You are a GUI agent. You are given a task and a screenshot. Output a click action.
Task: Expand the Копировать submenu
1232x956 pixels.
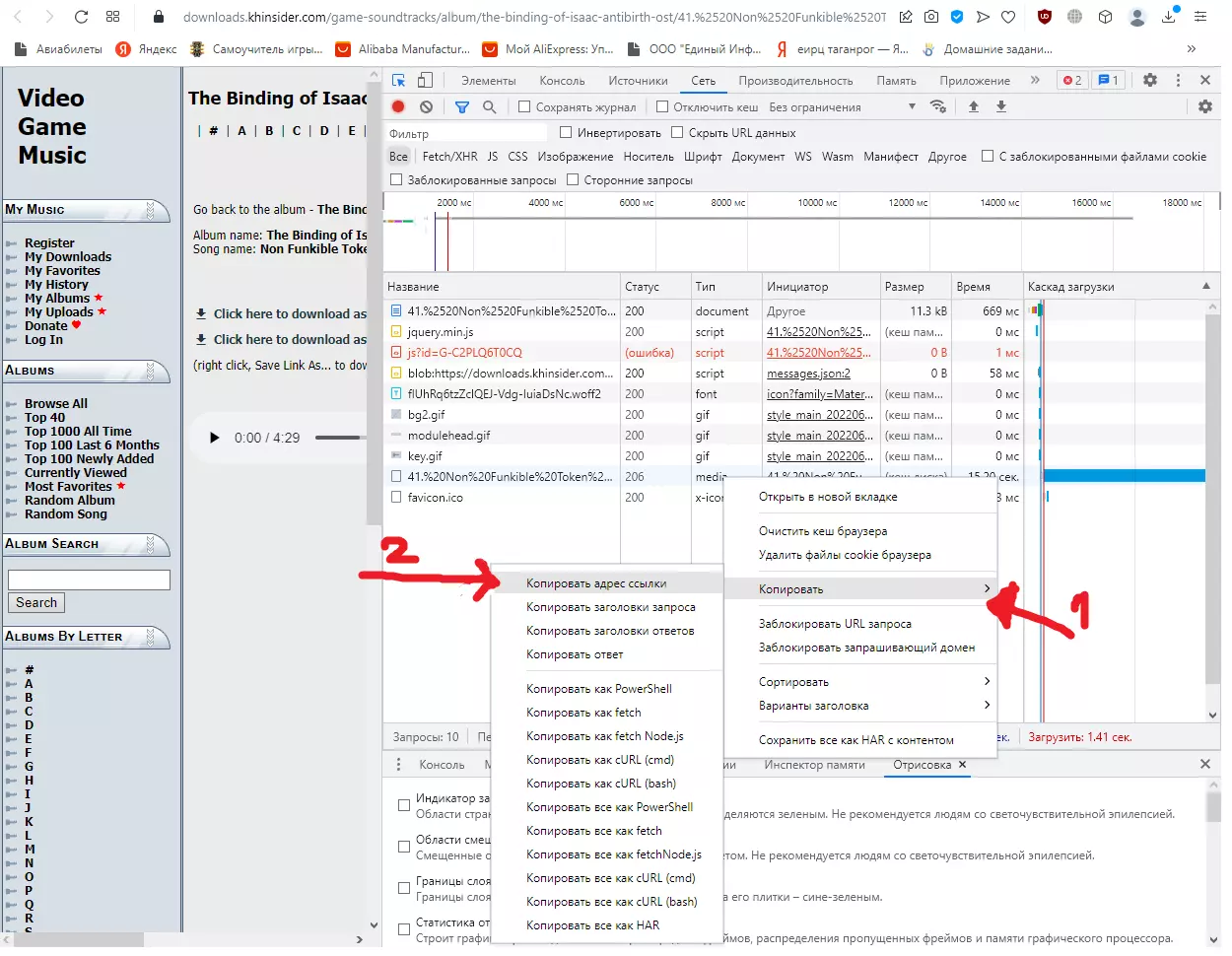[860, 588]
